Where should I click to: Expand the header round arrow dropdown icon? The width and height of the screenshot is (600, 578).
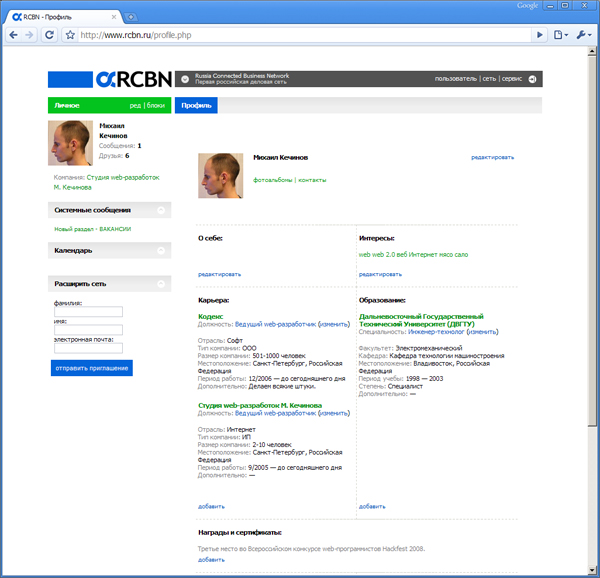point(185,79)
